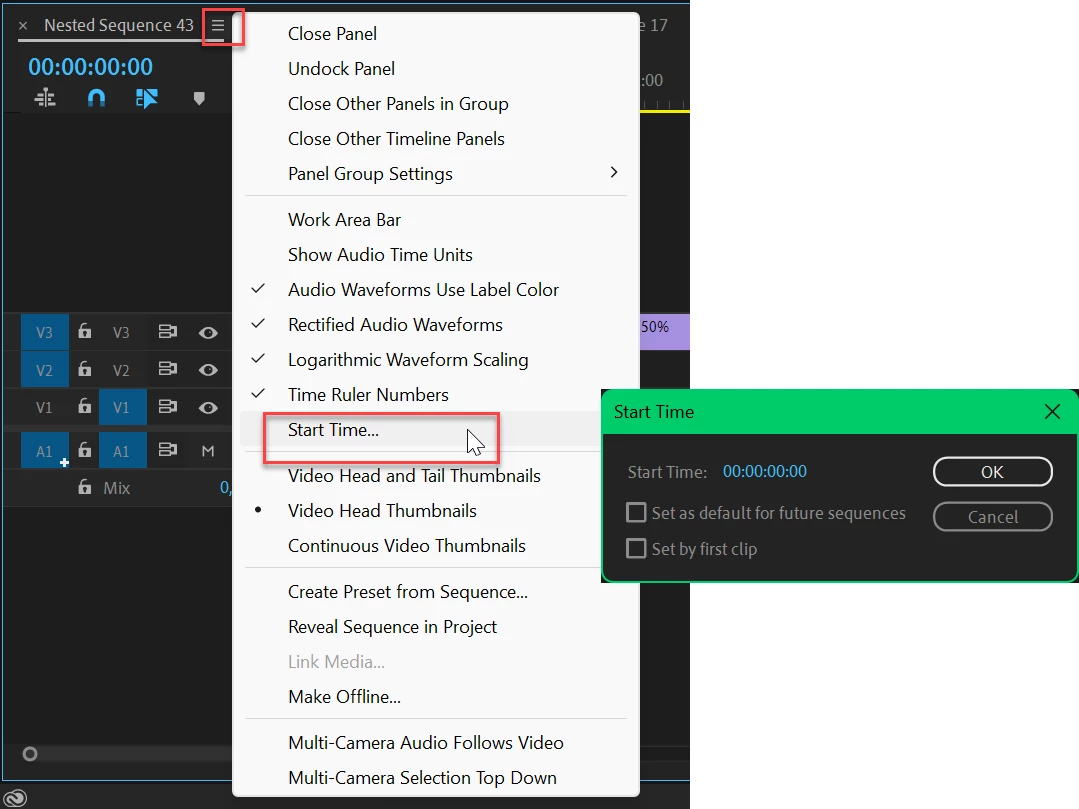Image resolution: width=1079 pixels, height=809 pixels.
Task: Click the timeline zoom scrollbar handle
Action: point(30,754)
